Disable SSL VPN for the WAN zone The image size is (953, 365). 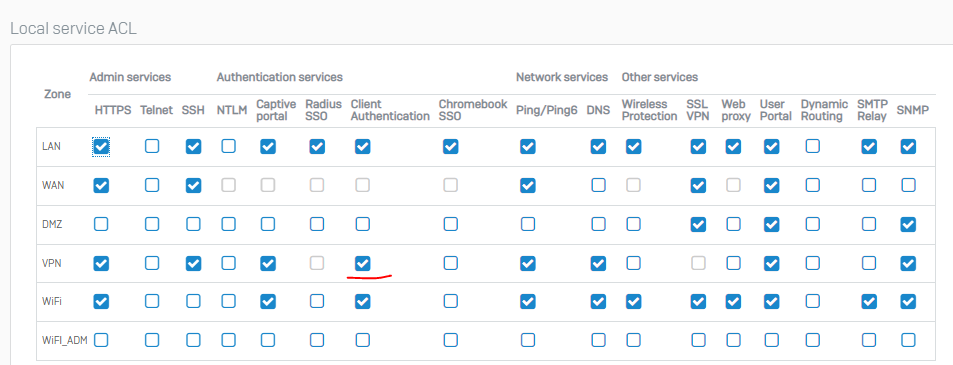point(698,185)
